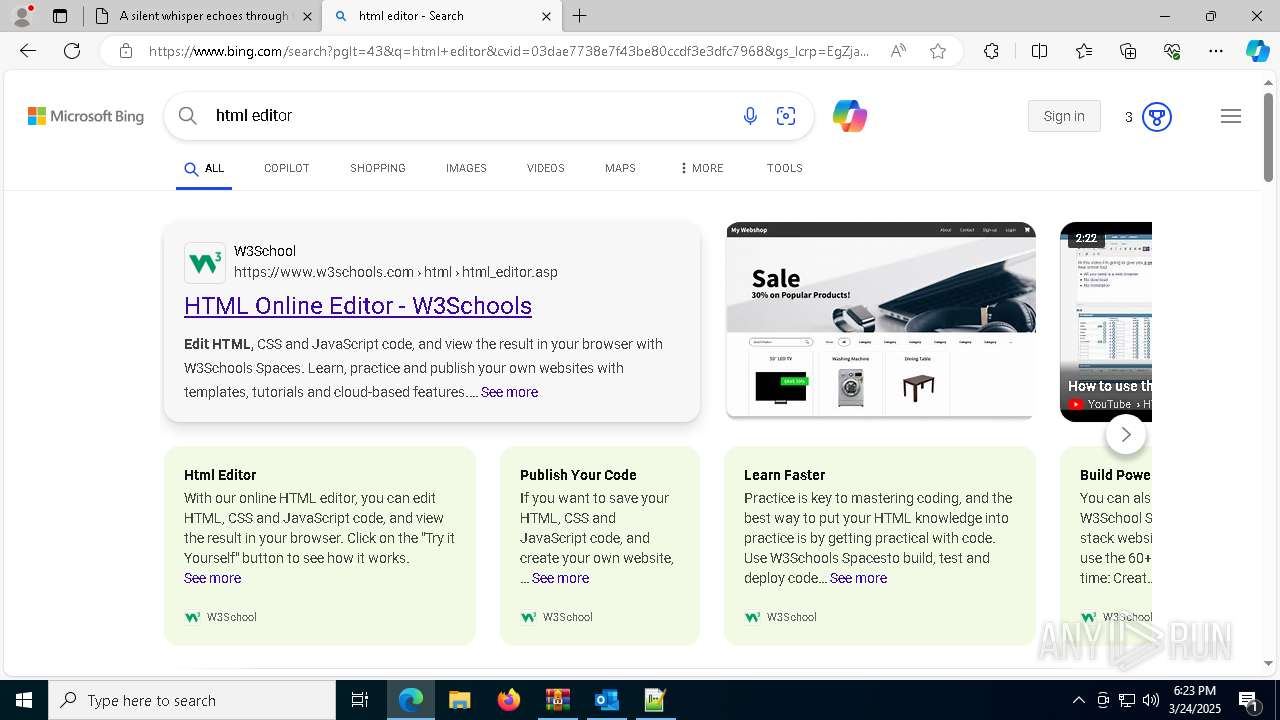The width and height of the screenshot is (1280, 720).
Task: Close the 'A silent whisper echoes' tab
Action: [x=307, y=16]
